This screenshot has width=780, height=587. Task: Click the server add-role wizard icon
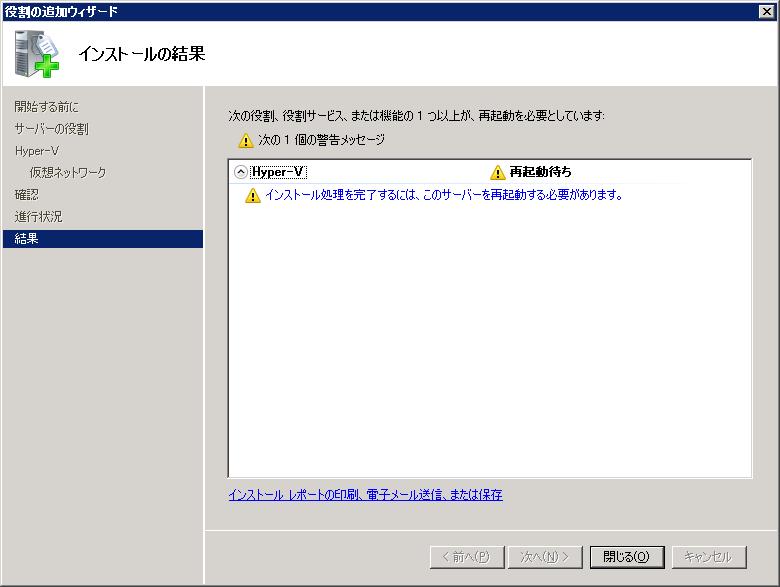point(36,54)
